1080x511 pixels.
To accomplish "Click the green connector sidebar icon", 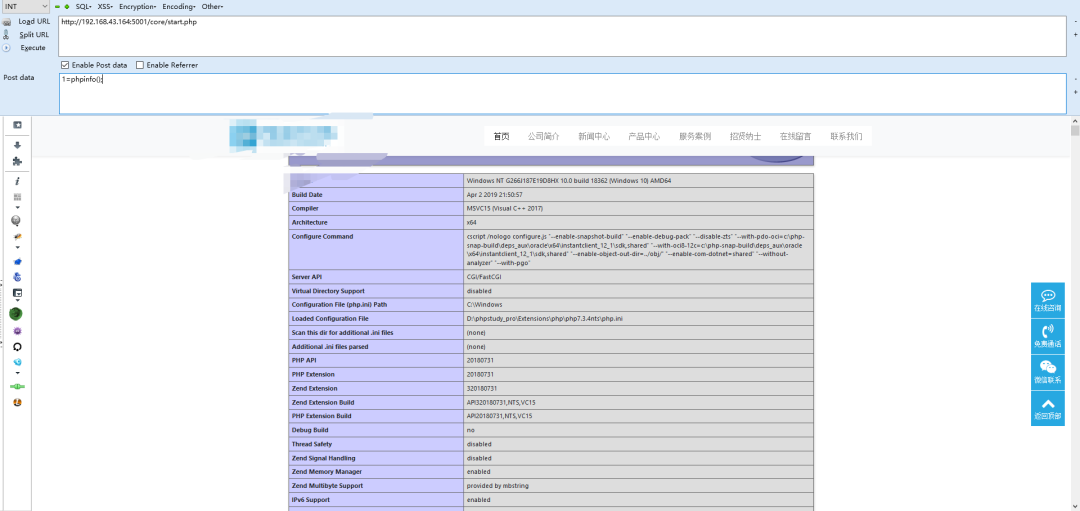I will 17,387.
